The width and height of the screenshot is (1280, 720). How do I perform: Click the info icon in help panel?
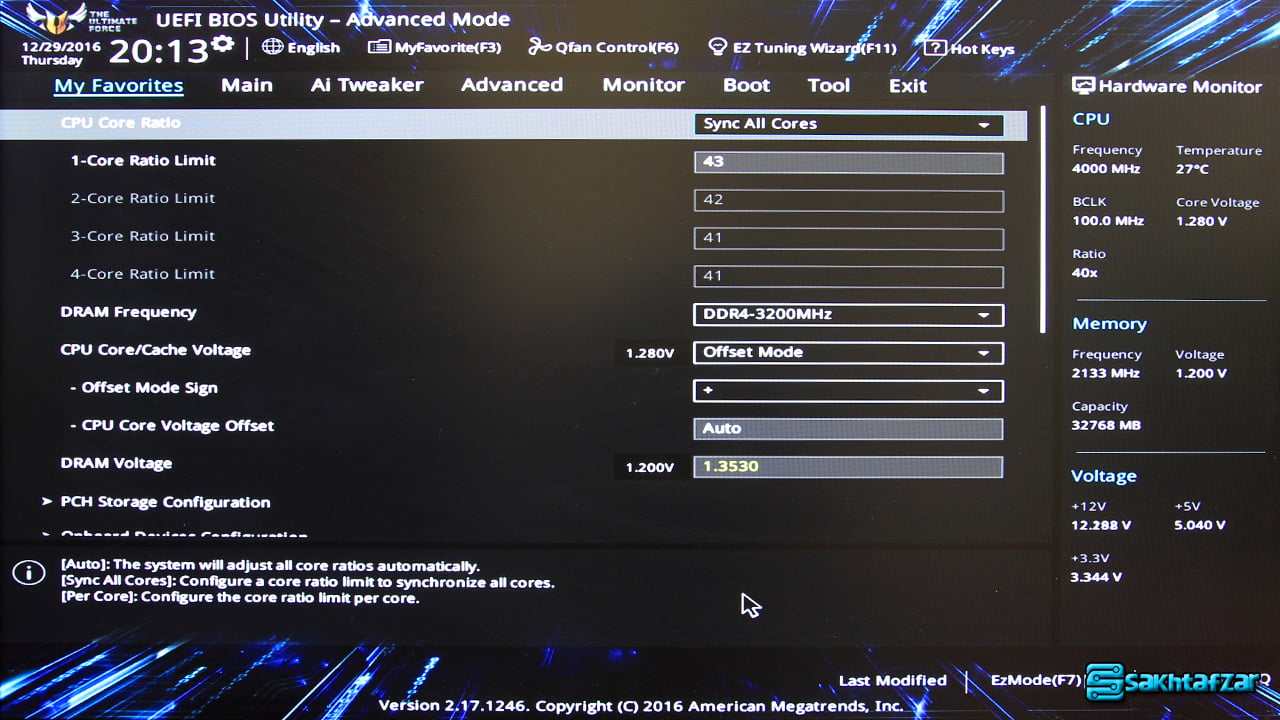pos(29,572)
